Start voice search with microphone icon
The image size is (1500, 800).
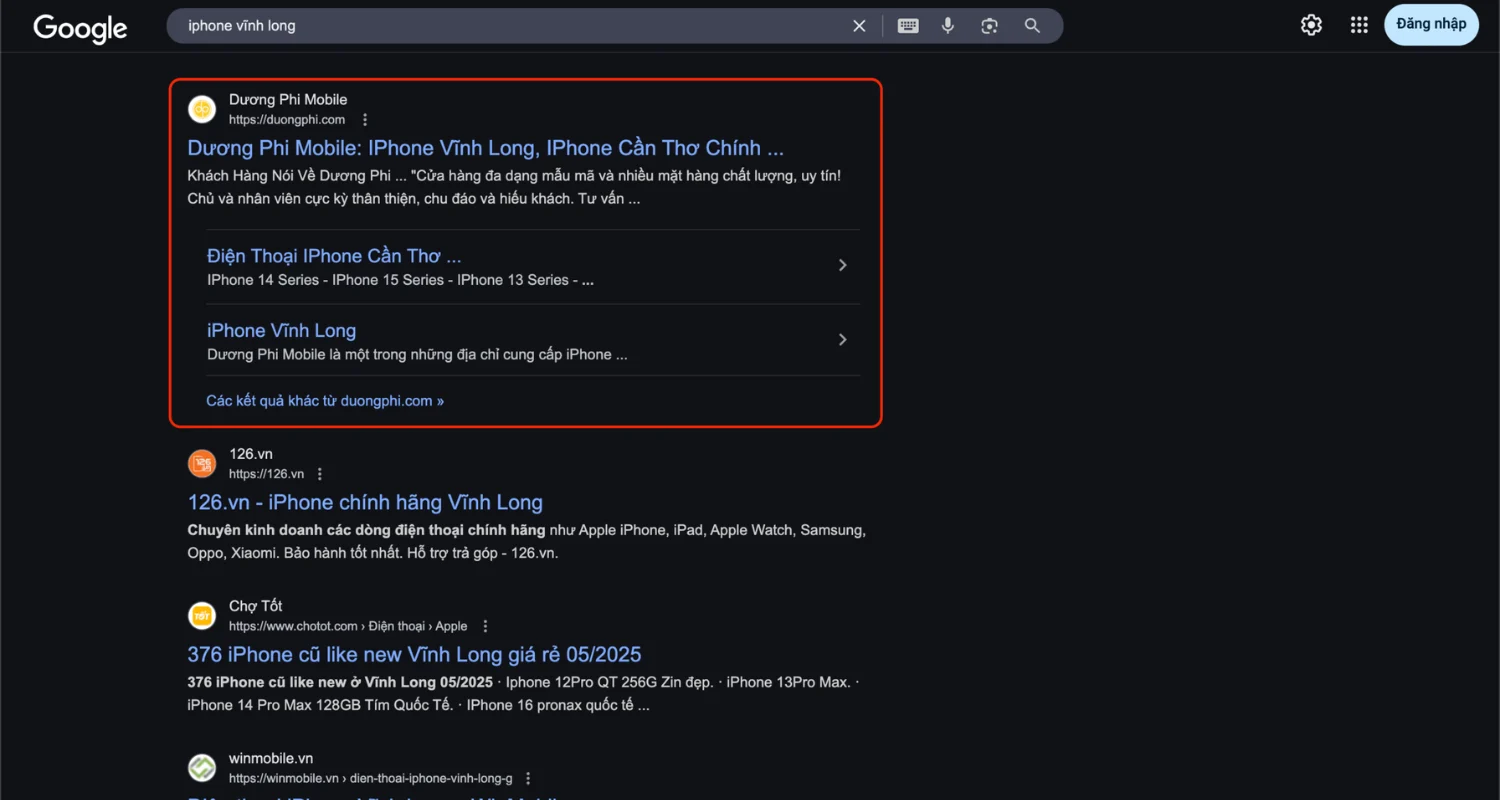pyautogui.click(x=948, y=26)
